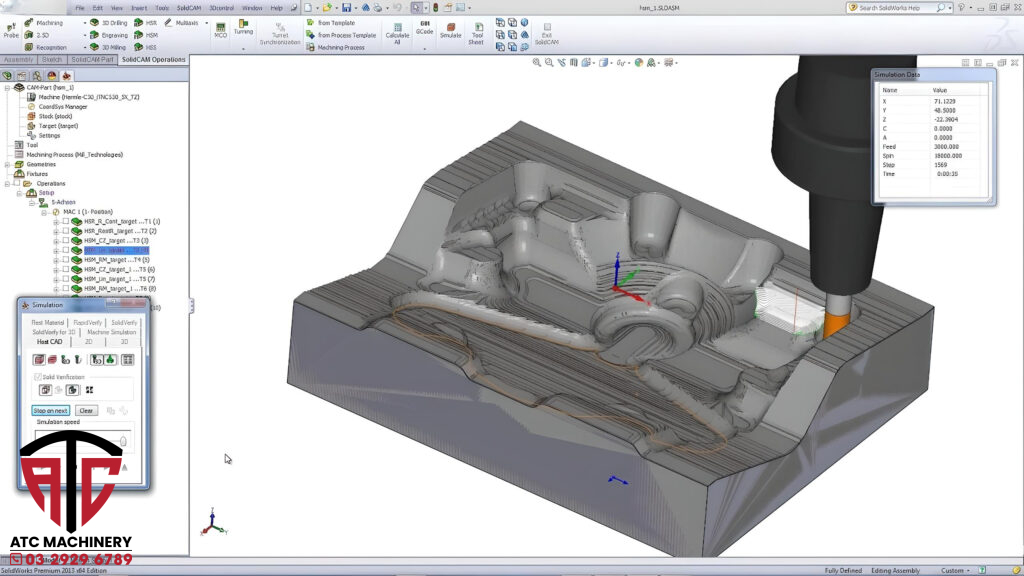
Task: Click the Calculate All icon
Action: [397, 29]
